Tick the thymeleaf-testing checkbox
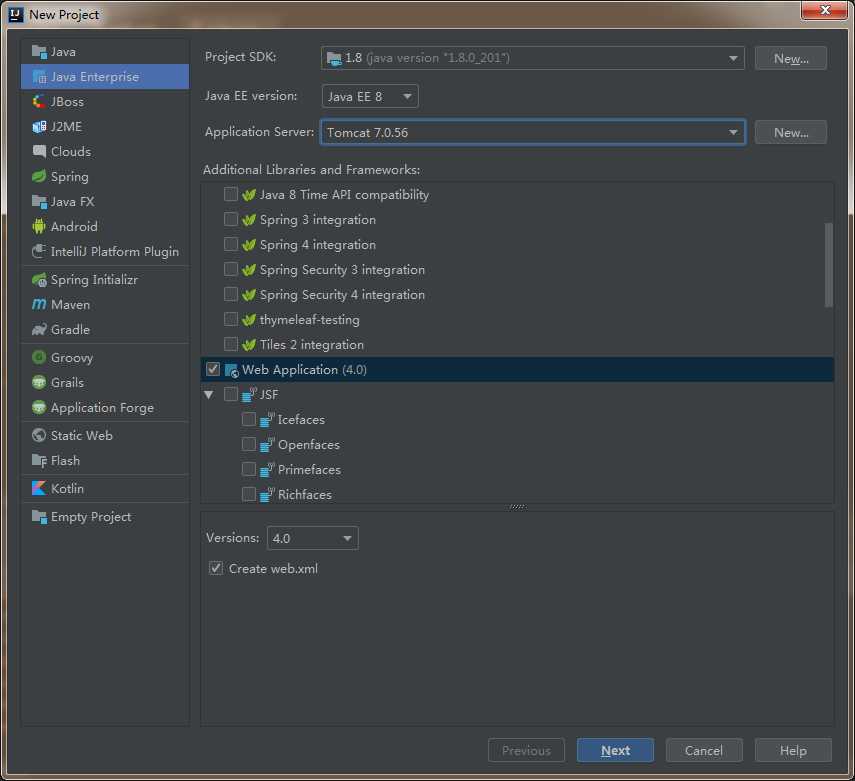The height and width of the screenshot is (781, 855). tap(231, 319)
